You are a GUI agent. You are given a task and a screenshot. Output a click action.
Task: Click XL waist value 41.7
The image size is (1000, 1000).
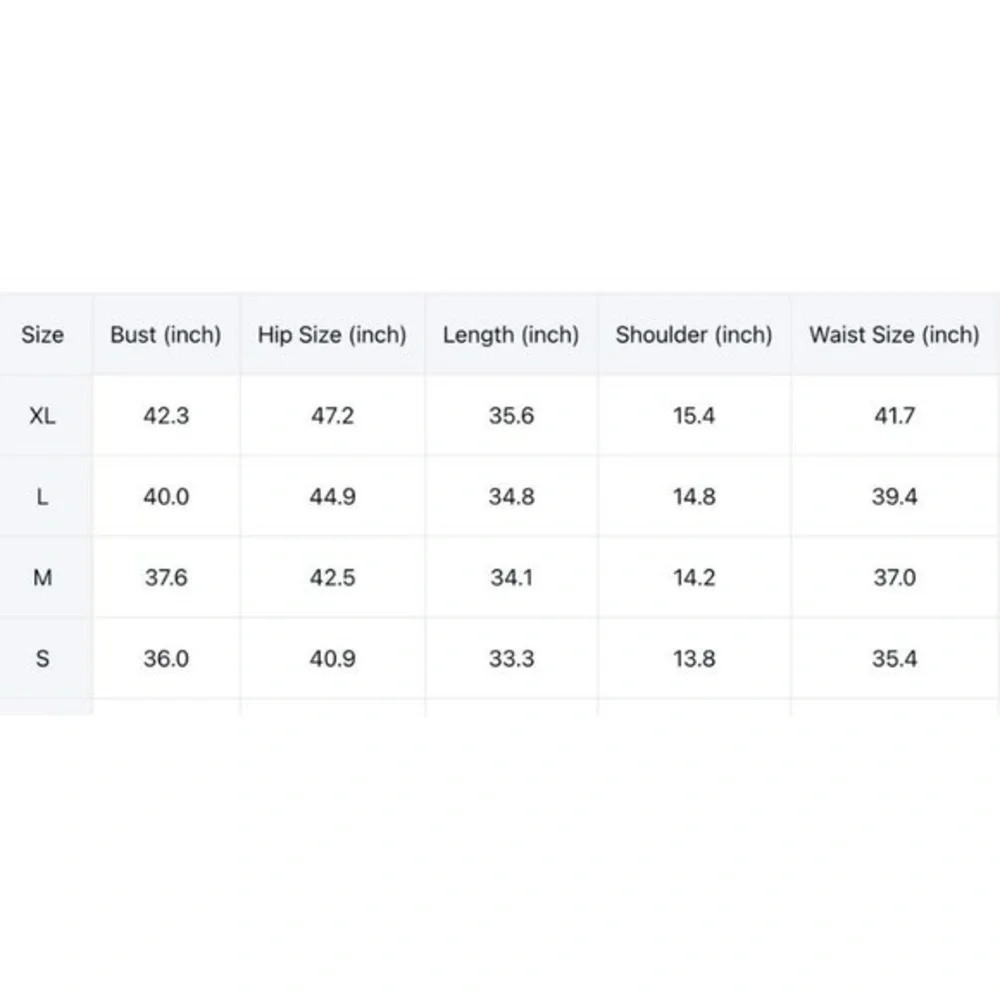894,416
